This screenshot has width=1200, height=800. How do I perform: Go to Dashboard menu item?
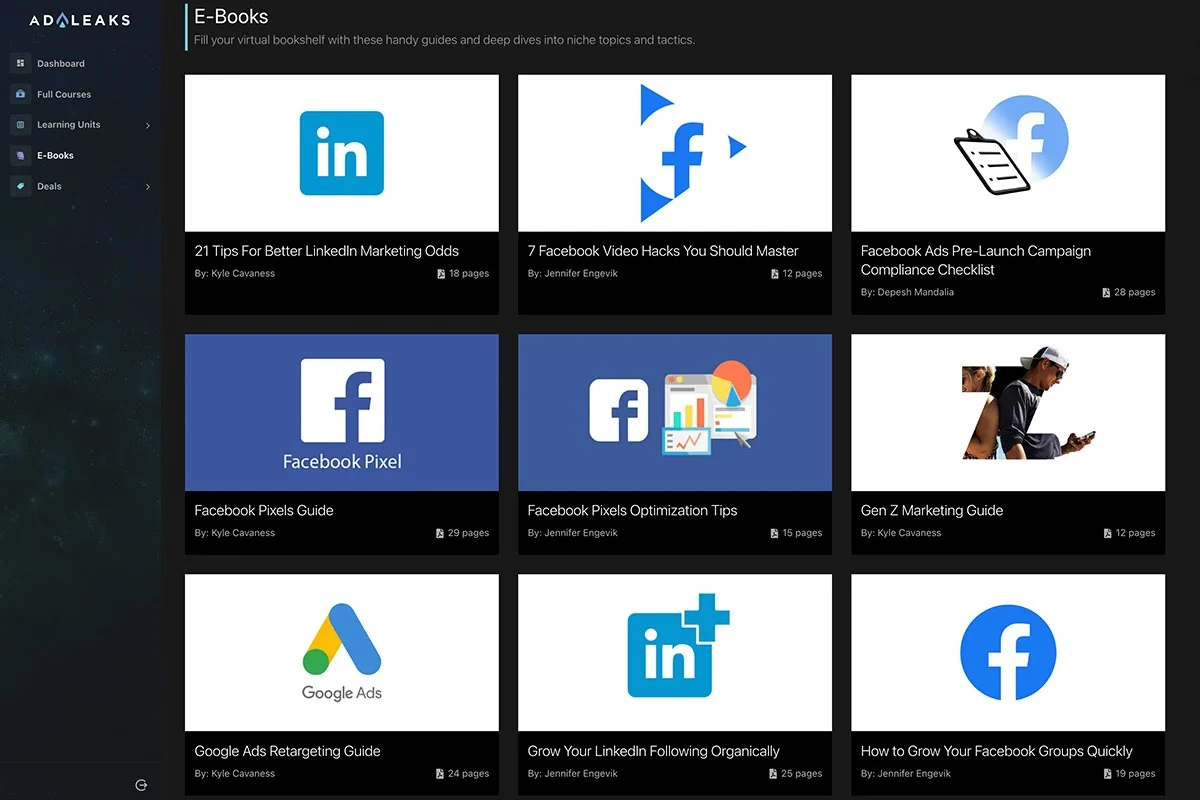(61, 63)
